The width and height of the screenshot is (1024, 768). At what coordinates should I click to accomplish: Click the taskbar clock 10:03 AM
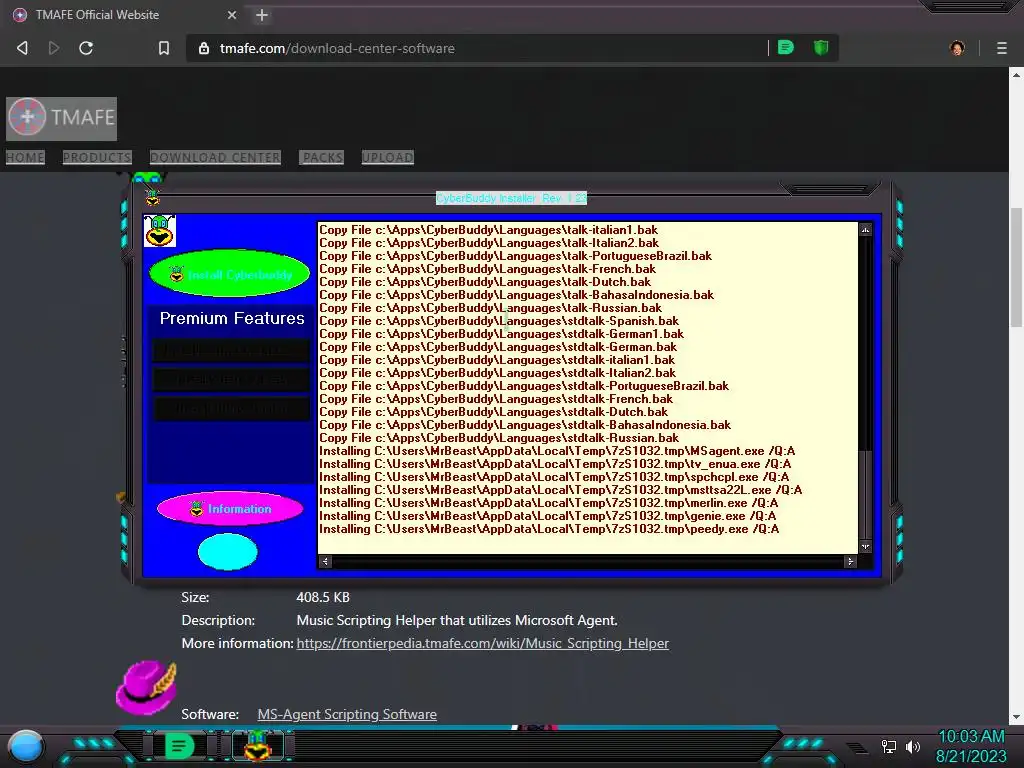tap(971, 737)
